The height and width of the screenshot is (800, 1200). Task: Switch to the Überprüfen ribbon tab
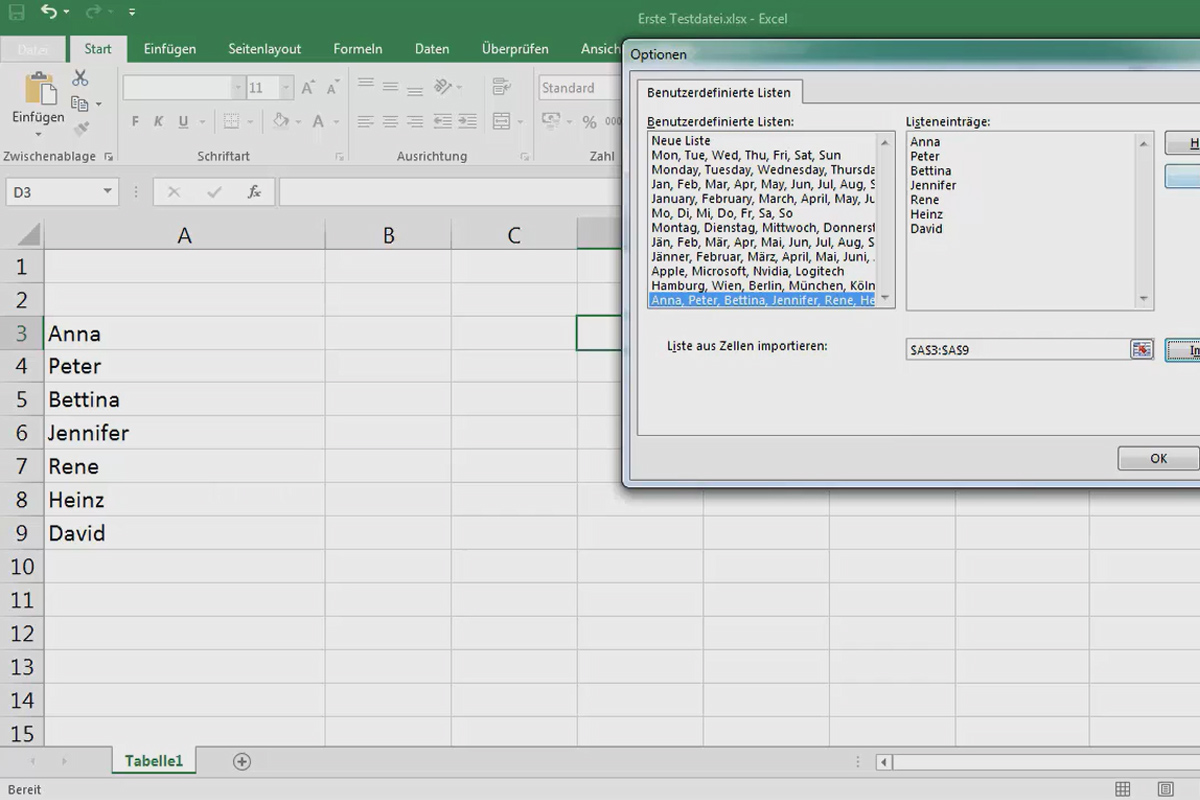tap(515, 49)
